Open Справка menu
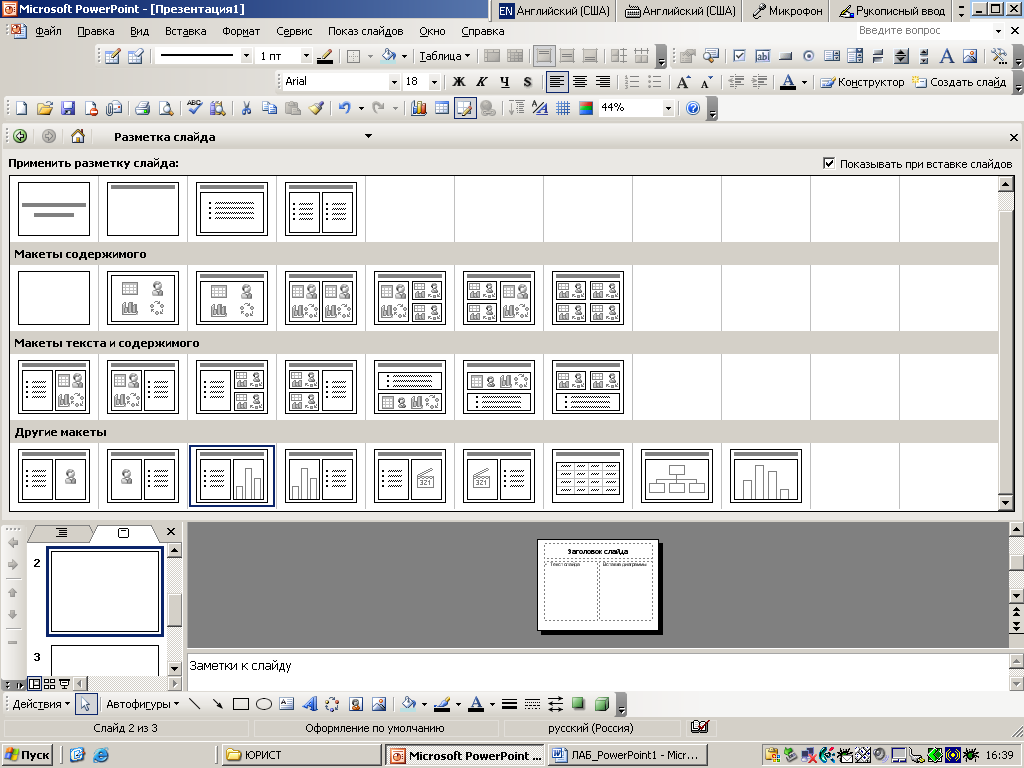This screenshot has width=1024, height=768. (483, 31)
